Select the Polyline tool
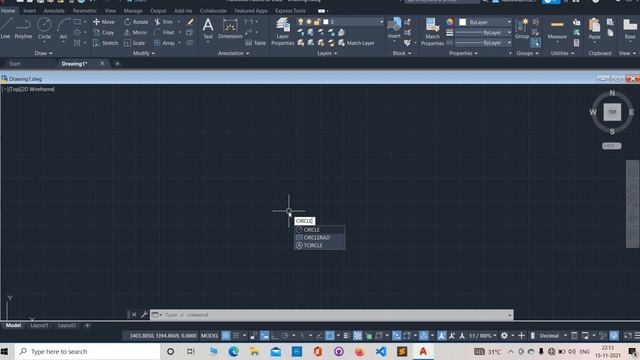Screen dimensions: 640x360 [x=23, y=29]
